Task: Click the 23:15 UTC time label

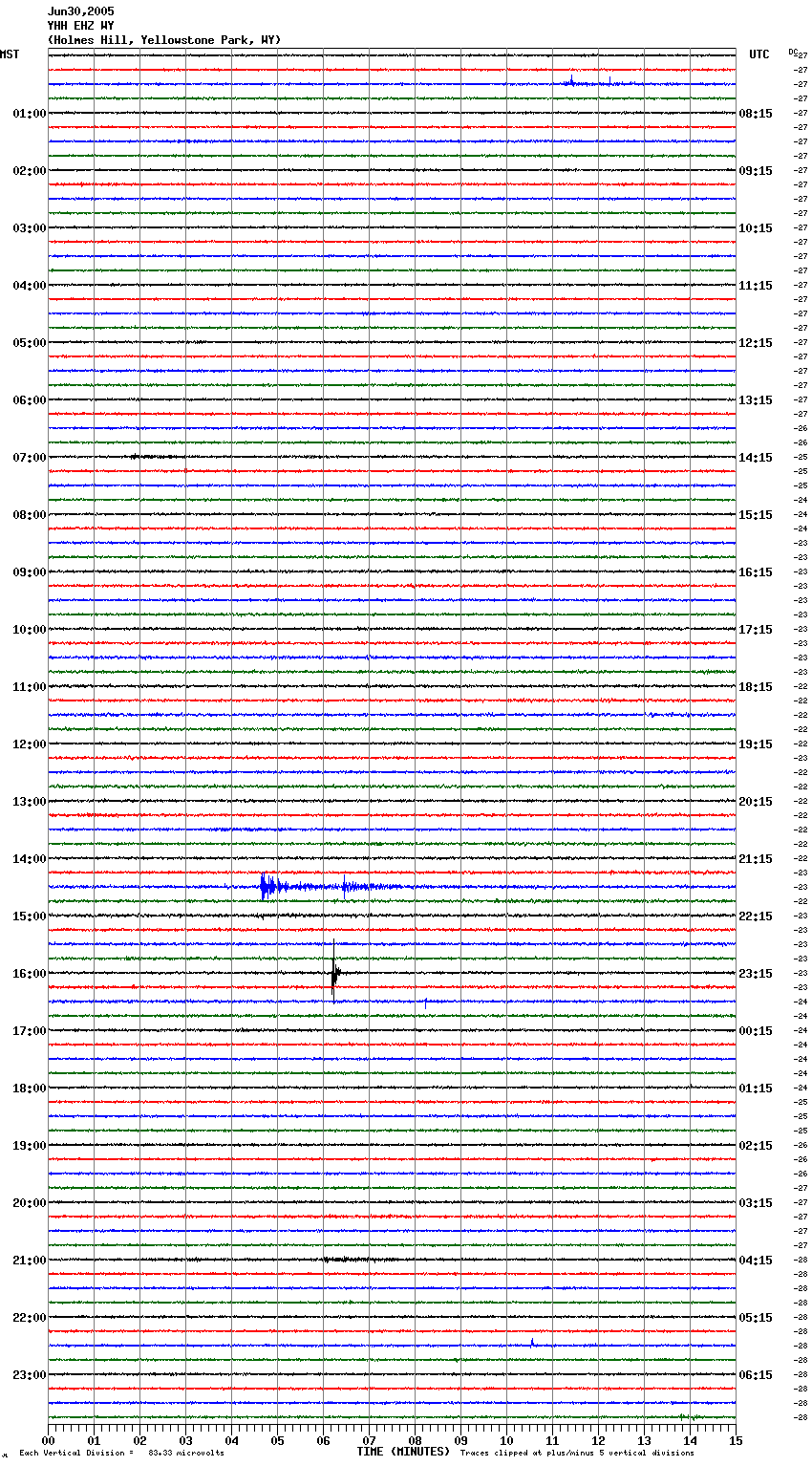Action: click(756, 974)
